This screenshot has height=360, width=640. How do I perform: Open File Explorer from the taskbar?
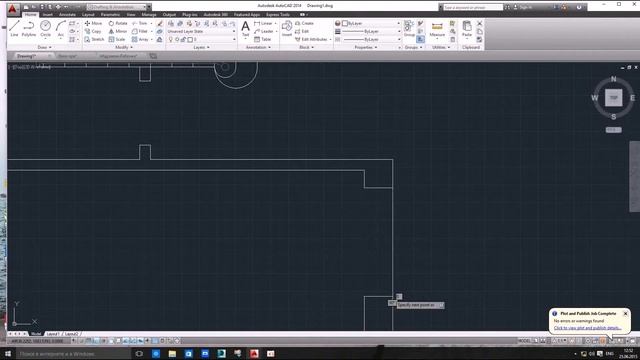pyautogui.click(x=172, y=353)
